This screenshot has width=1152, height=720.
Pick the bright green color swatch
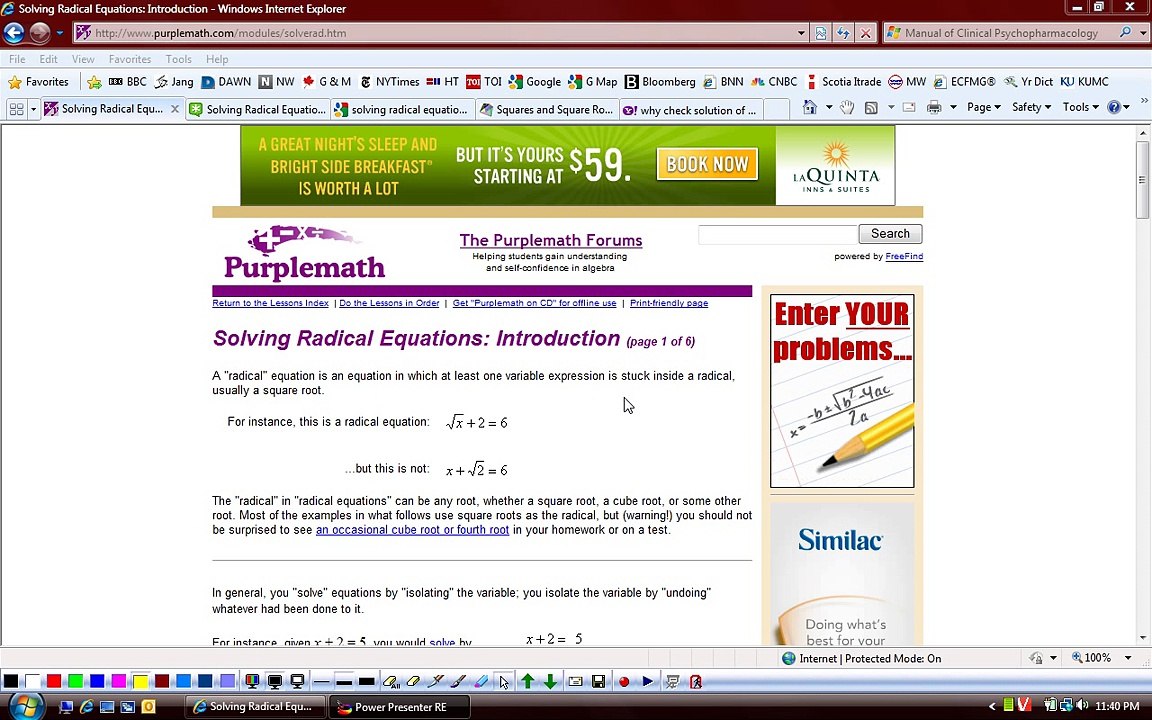click(x=75, y=681)
